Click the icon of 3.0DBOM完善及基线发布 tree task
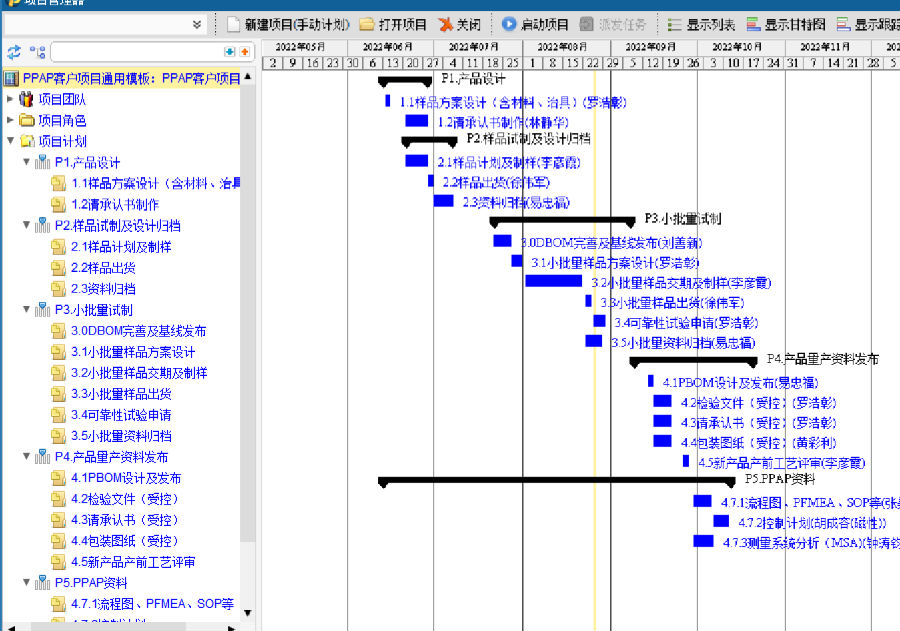The width and height of the screenshot is (900, 631). click(x=59, y=331)
